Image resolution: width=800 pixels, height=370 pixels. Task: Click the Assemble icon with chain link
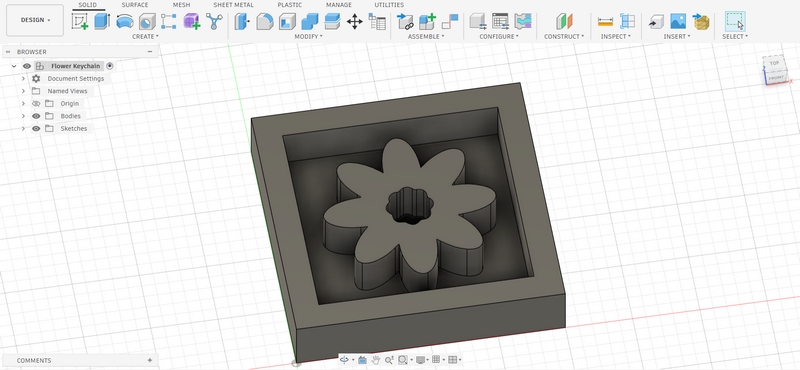(405, 21)
